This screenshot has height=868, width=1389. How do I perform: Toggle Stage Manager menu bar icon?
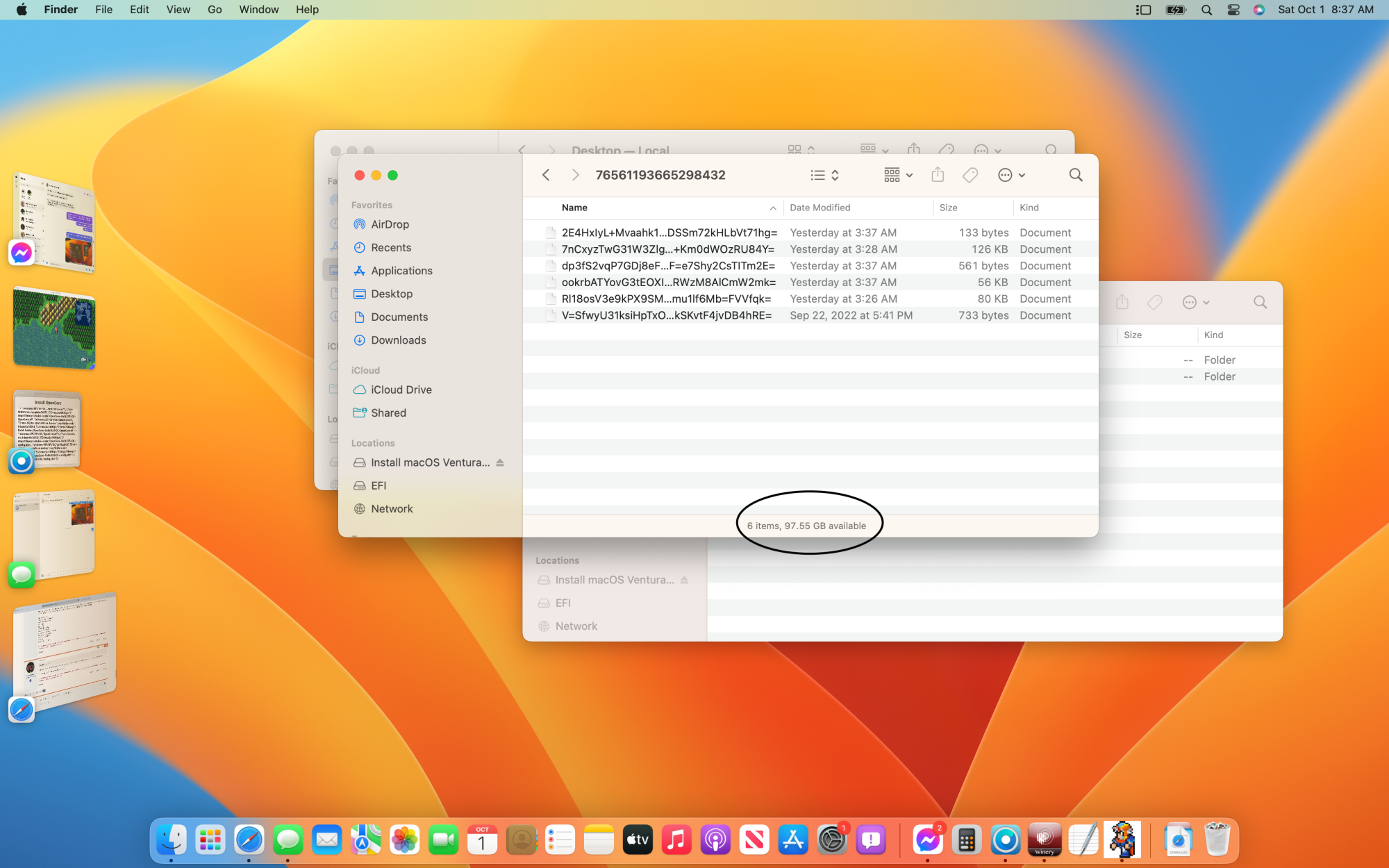pos(1143,10)
